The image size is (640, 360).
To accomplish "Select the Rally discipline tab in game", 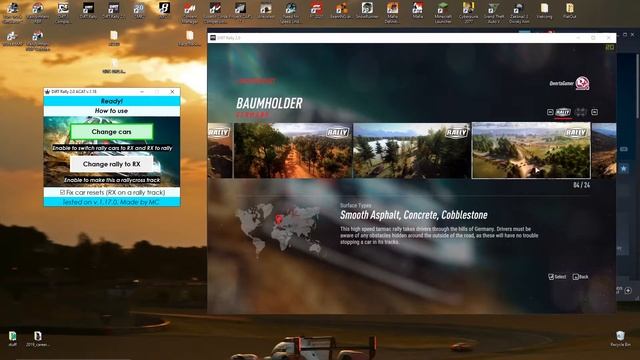I will pos(563,112).
